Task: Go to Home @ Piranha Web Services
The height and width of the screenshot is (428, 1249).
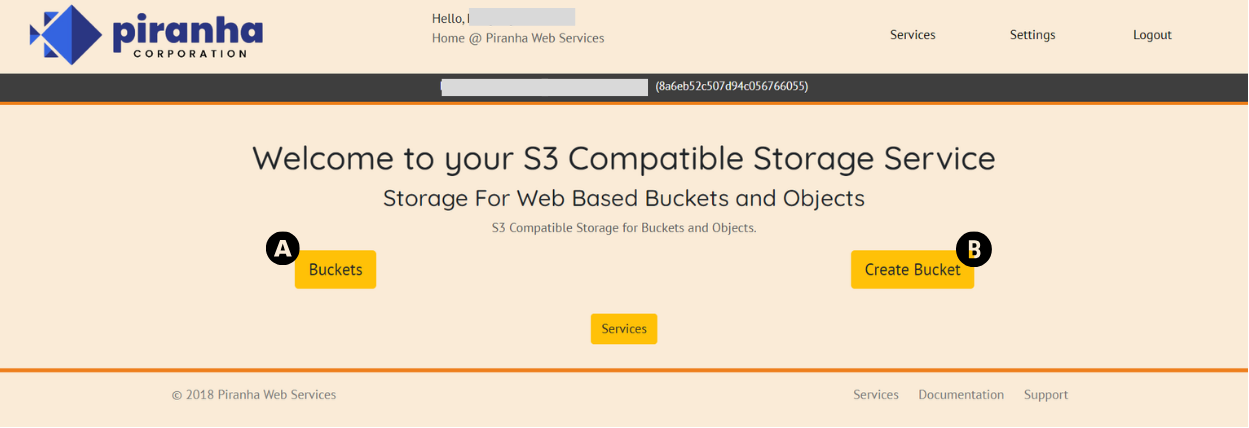Action: (x=518, y=38)
